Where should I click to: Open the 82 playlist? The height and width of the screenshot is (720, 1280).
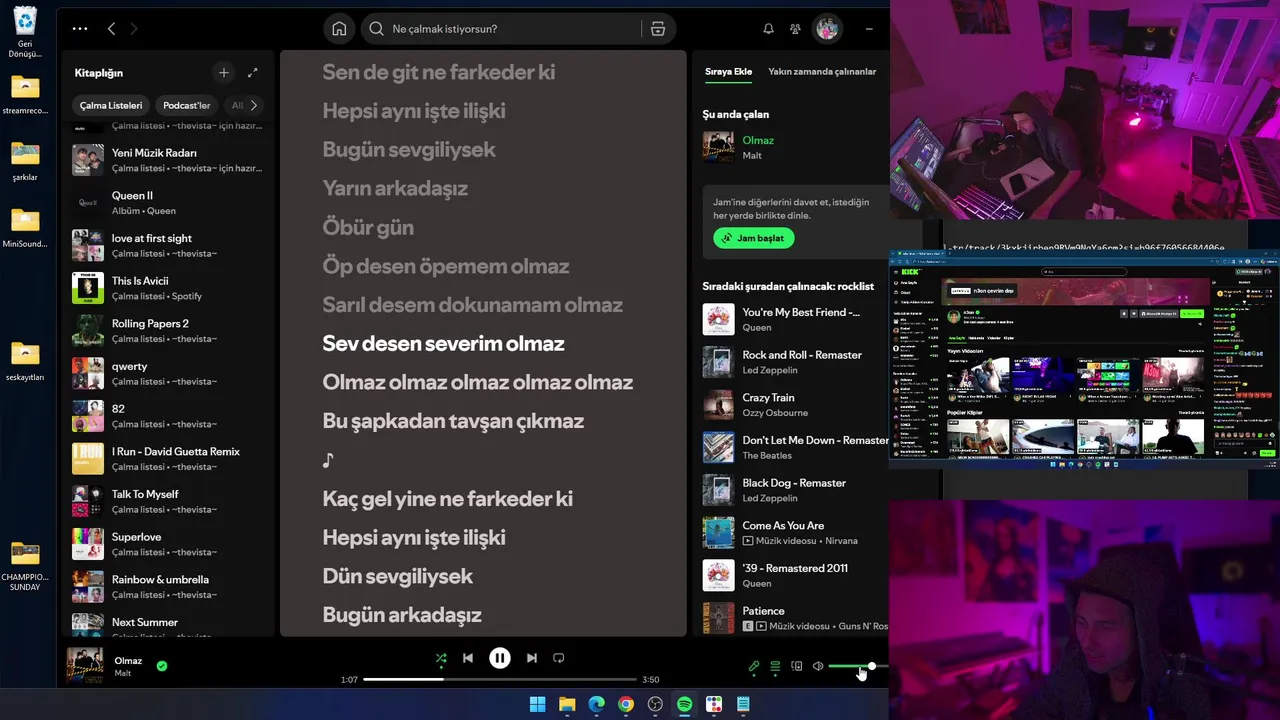(168, 416)
